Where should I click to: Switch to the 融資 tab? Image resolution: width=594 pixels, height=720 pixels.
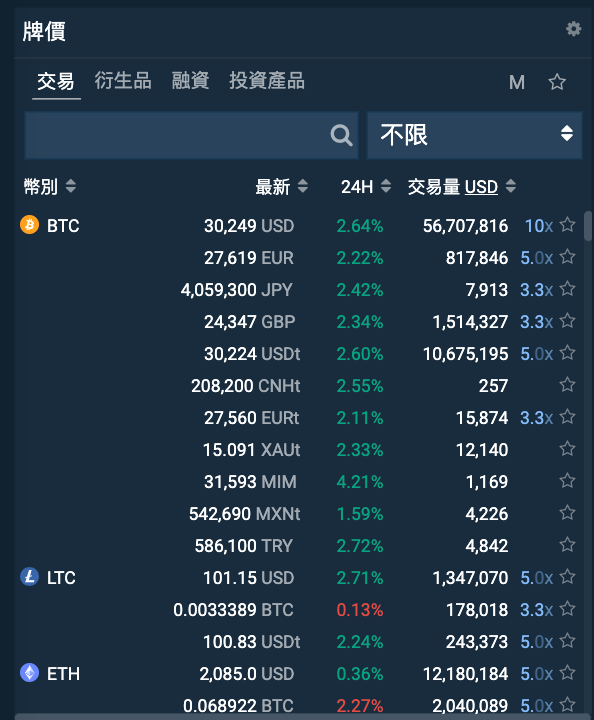[191, 81]
